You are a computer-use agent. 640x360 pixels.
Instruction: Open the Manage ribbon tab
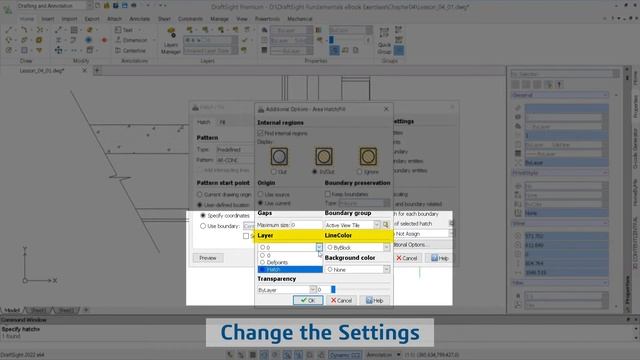pyautogui.click(x=219, y=19)
